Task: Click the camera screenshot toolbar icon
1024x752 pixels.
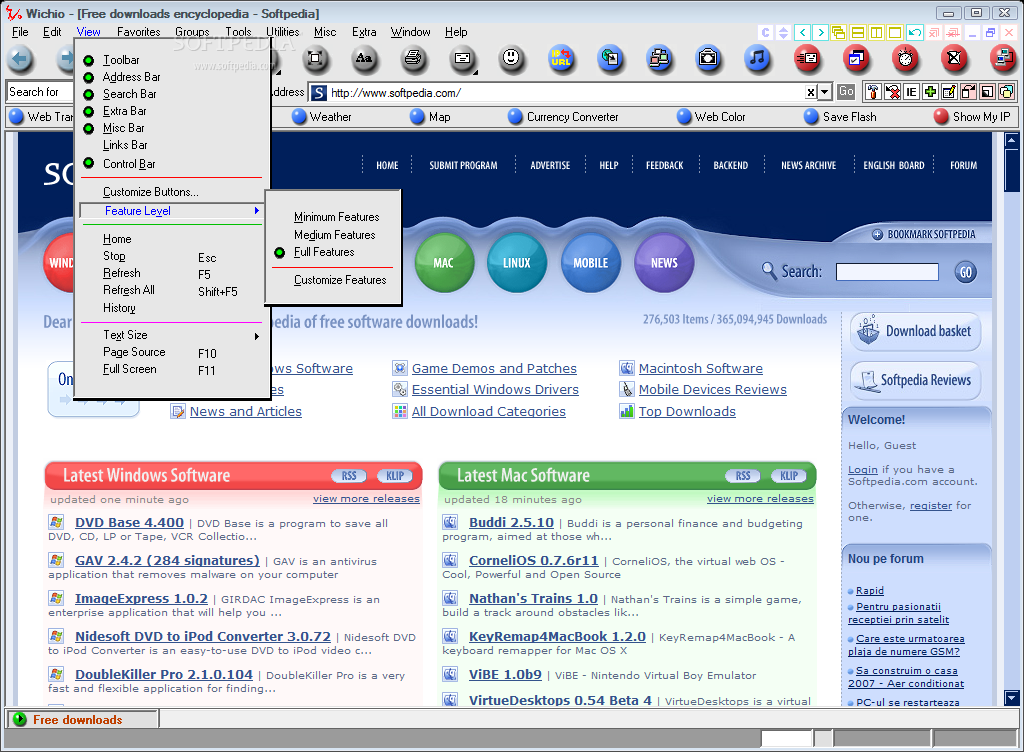Action: click(x=708, y=59)
